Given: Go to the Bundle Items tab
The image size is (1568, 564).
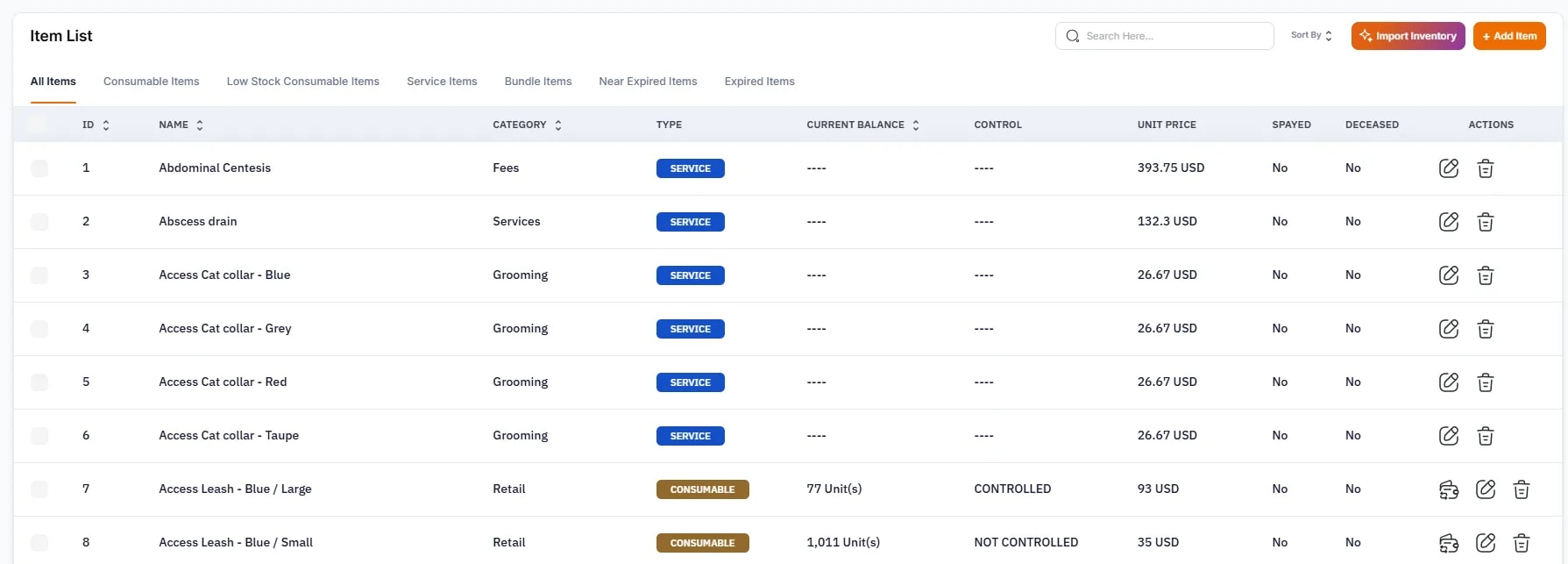Looking at the screenshot, I should 538,82.
